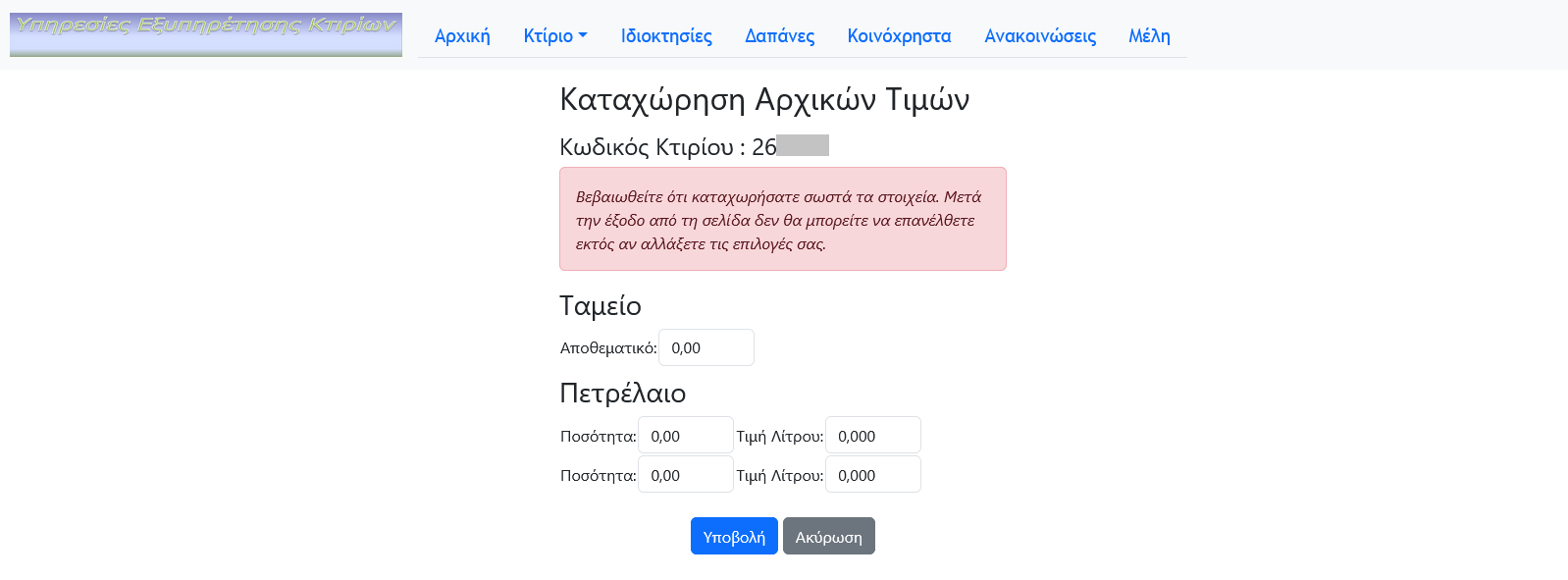
Task: Open the Ανακοινώσεις page
Action: click(1039, 35)
